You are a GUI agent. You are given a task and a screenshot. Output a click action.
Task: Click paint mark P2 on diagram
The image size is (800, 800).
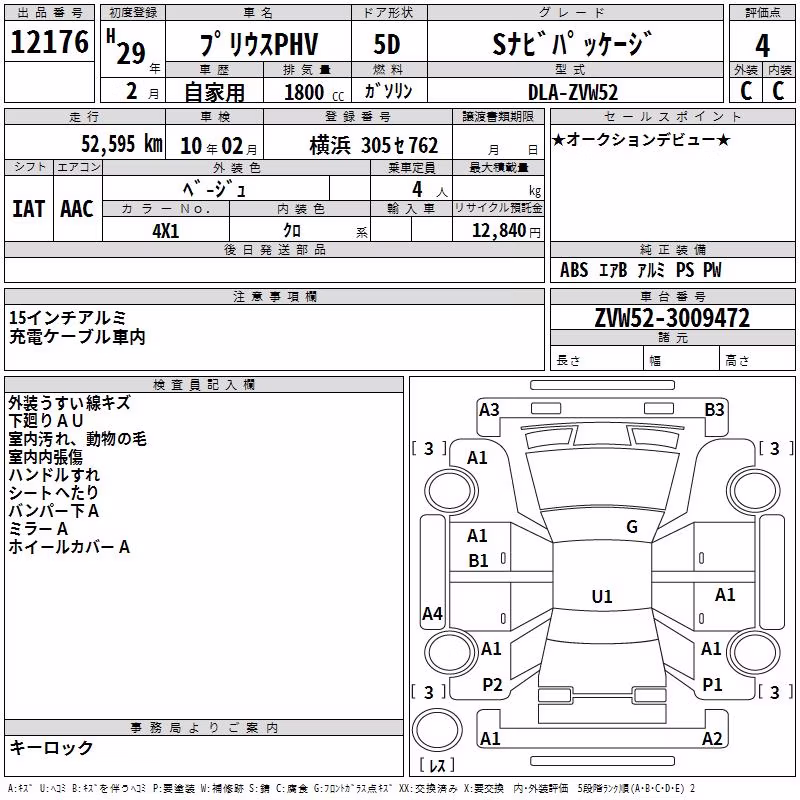(x=492, y=685)
